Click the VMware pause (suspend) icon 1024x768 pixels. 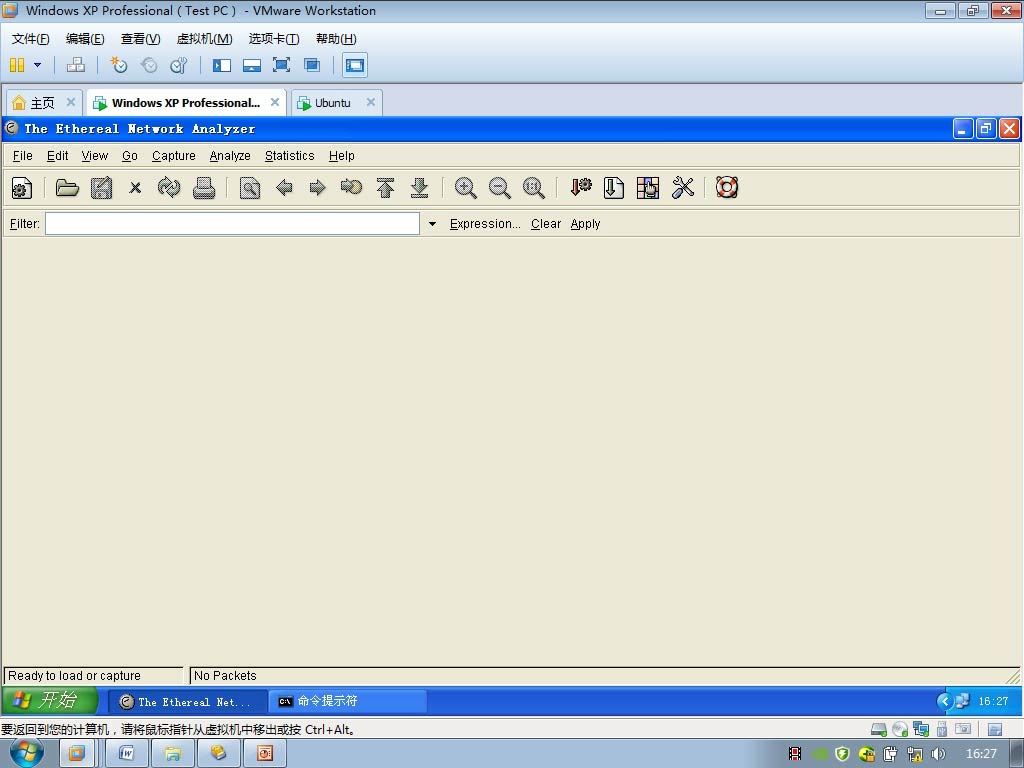click(x=18, y=65)
